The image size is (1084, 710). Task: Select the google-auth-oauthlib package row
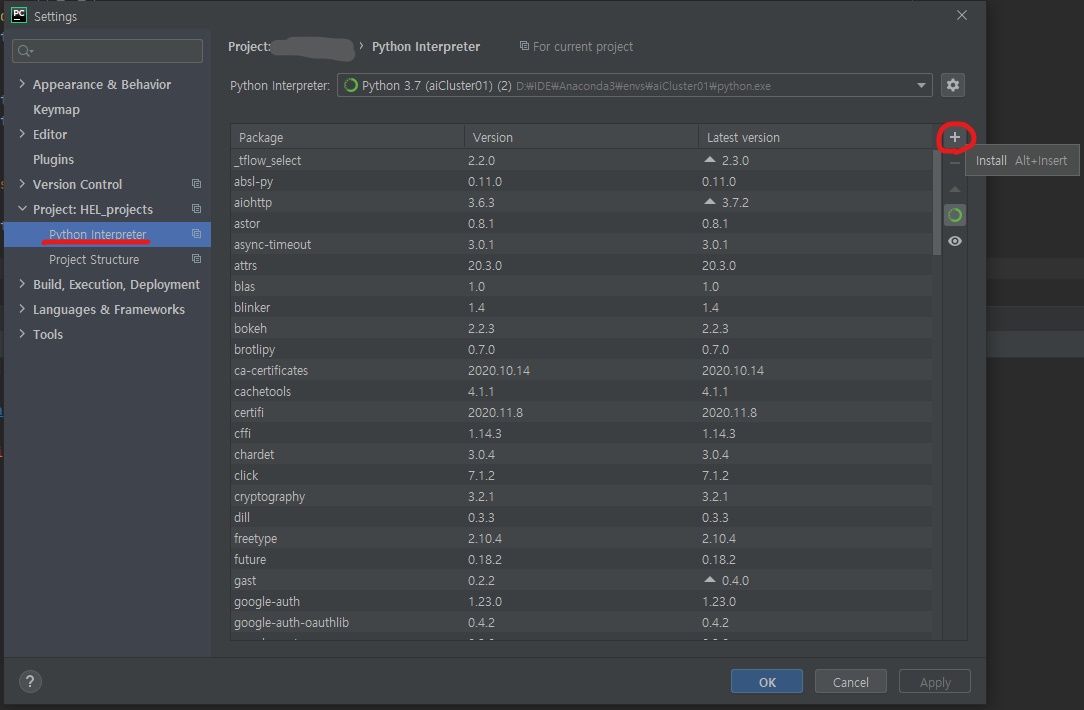581,622
